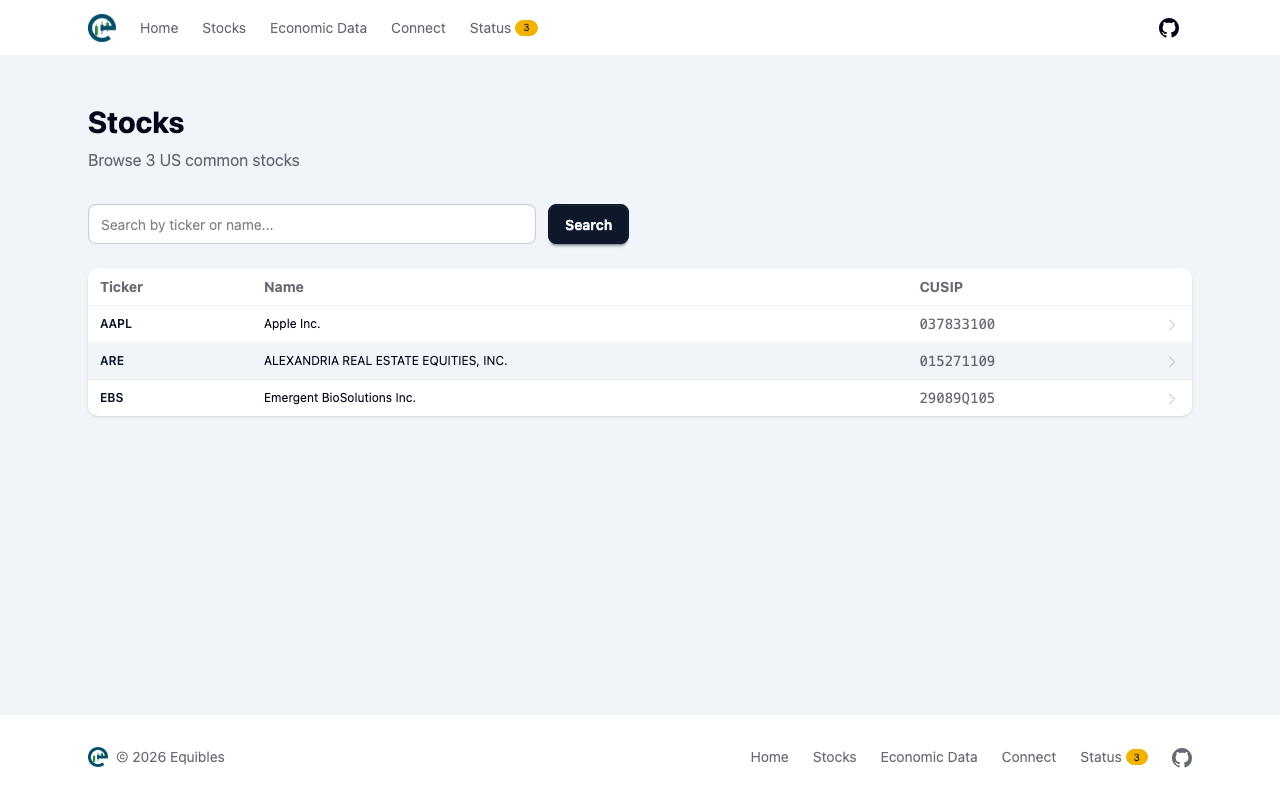Click the search by ticker input field
The width and height of the screenshot is (1280, 800).
click(x=311, y=224)
